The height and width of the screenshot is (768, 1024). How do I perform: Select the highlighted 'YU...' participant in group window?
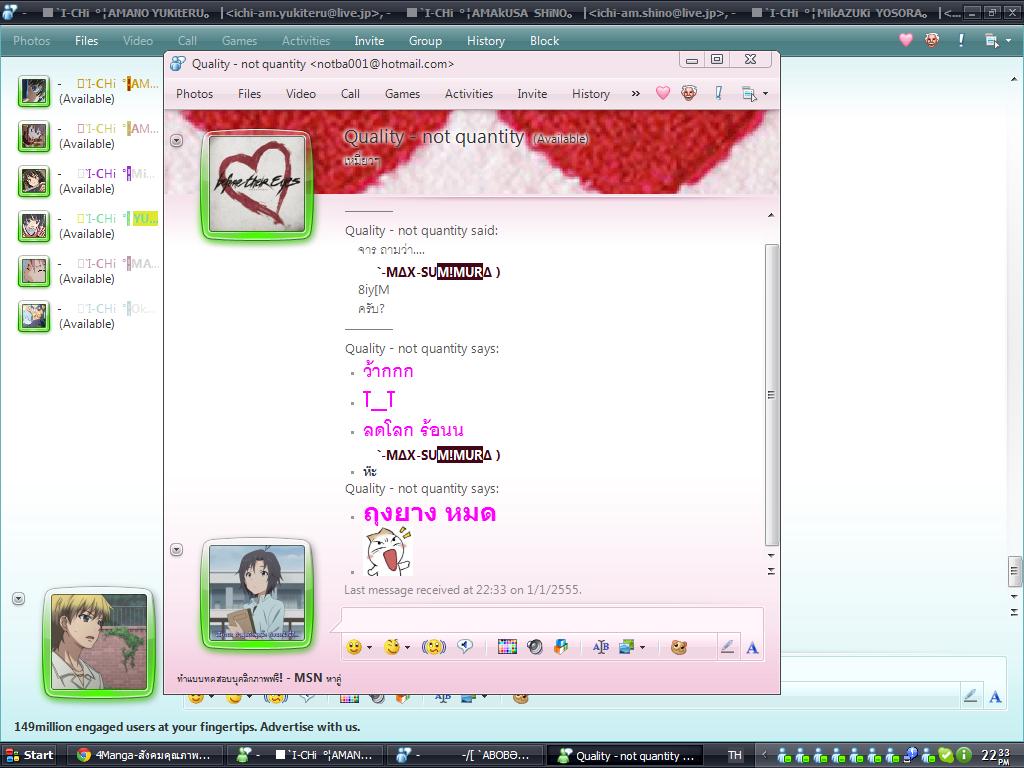pos(87,226)
